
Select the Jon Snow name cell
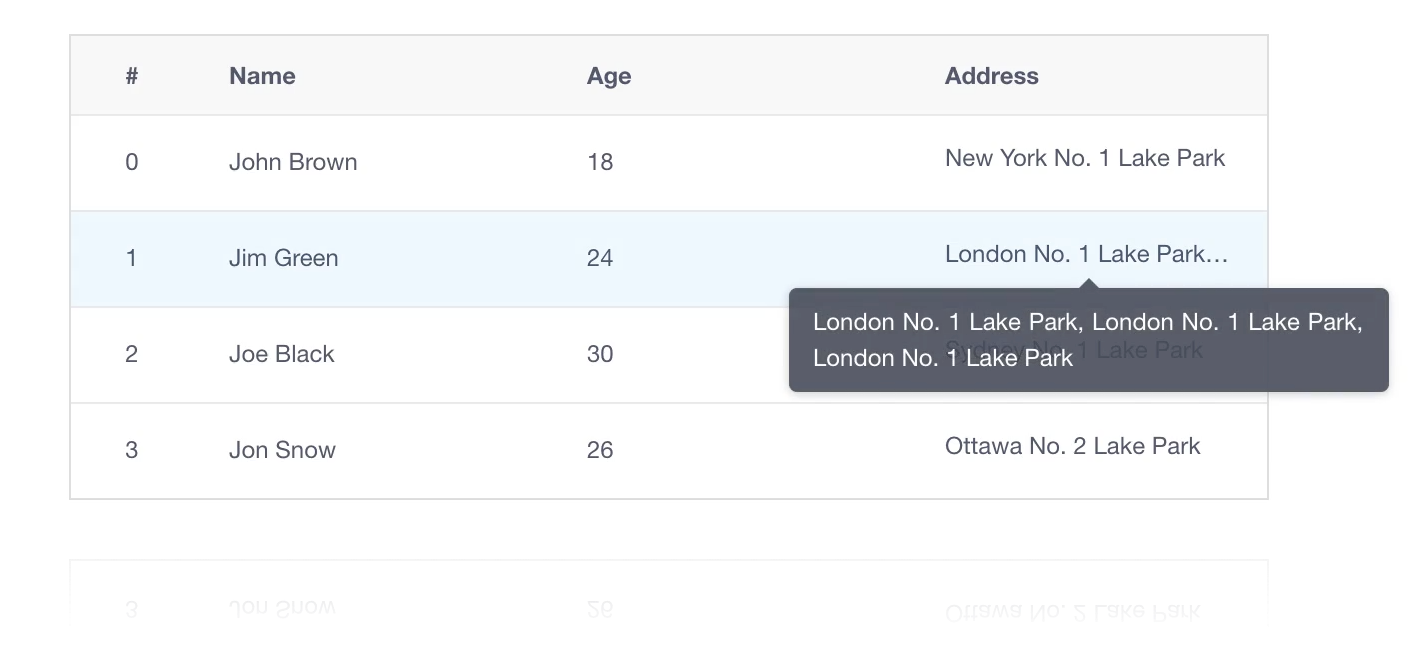[282, 450]
